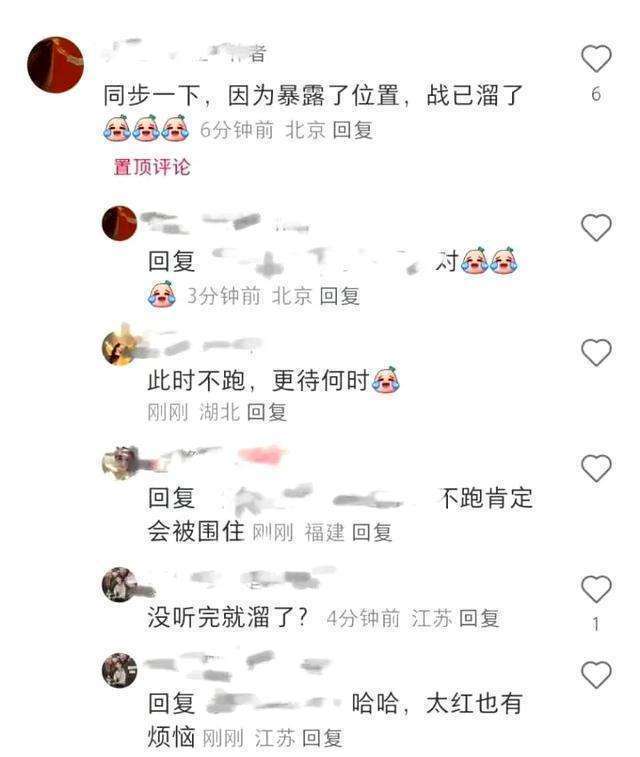Like the Beijing reply saying 对
The width and height of the screenshot is (640, 757).
click(596, 227)
